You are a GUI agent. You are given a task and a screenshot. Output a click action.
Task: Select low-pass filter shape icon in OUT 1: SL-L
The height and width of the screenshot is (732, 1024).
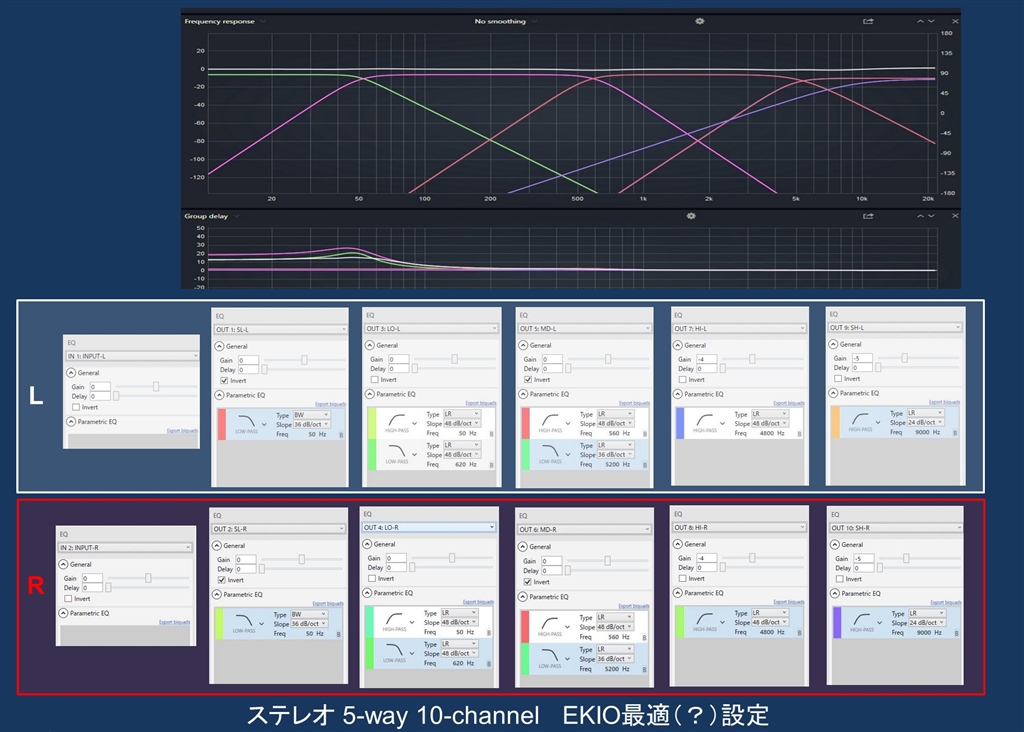(247, 421)
